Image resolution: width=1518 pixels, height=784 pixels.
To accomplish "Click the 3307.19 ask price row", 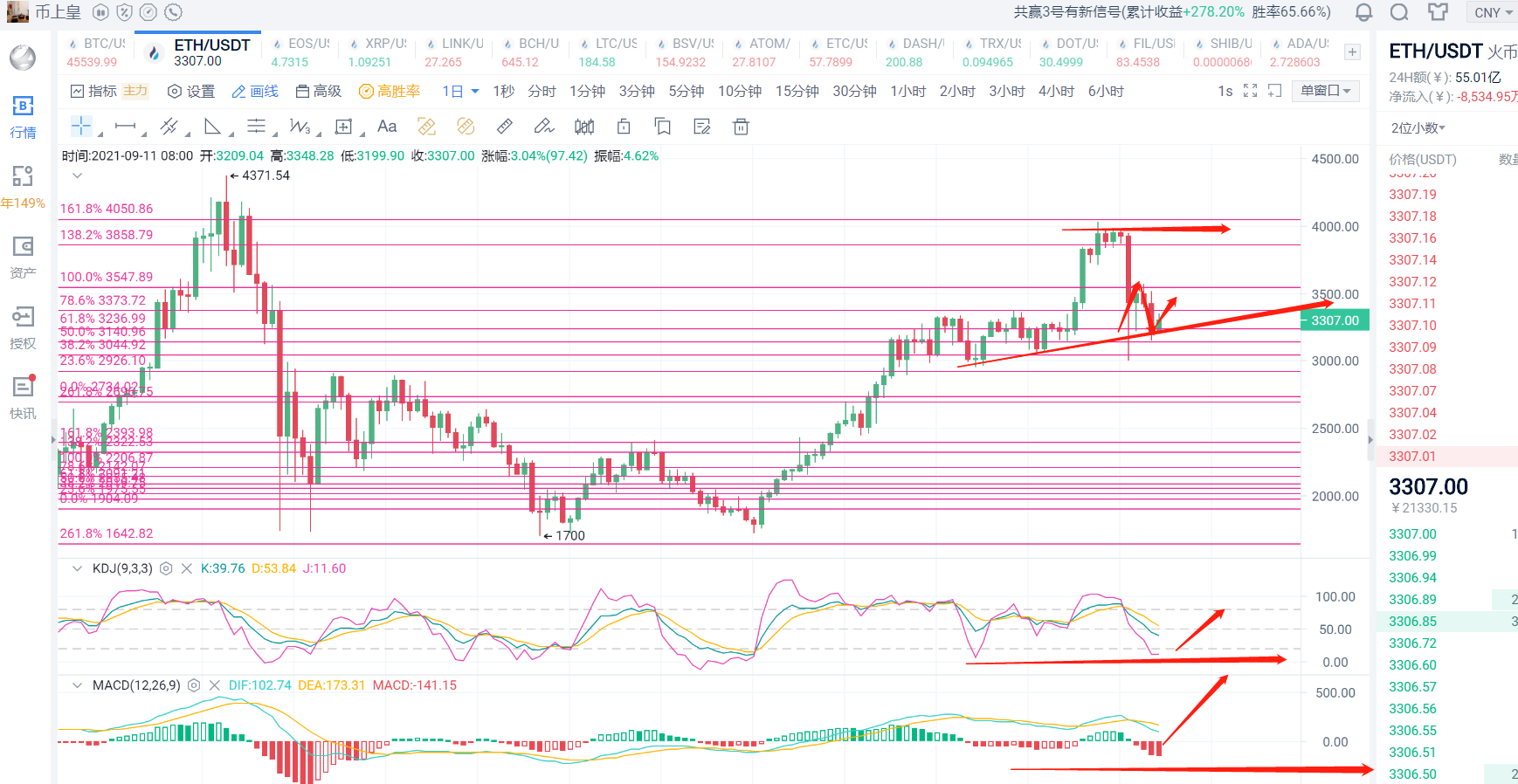I will [x=1412, y=195].
